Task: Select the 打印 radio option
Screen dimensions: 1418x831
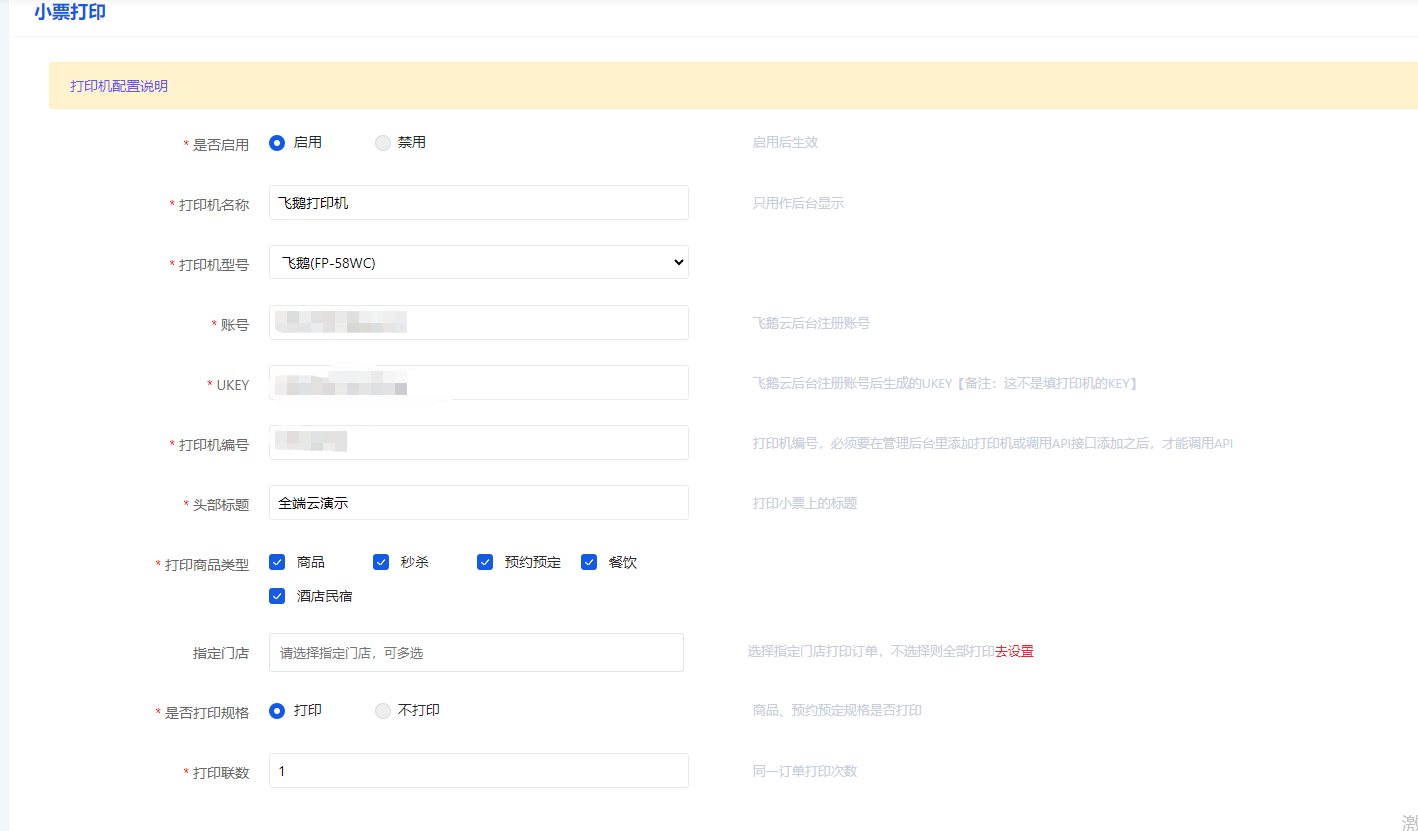Action: pos(278,711)
